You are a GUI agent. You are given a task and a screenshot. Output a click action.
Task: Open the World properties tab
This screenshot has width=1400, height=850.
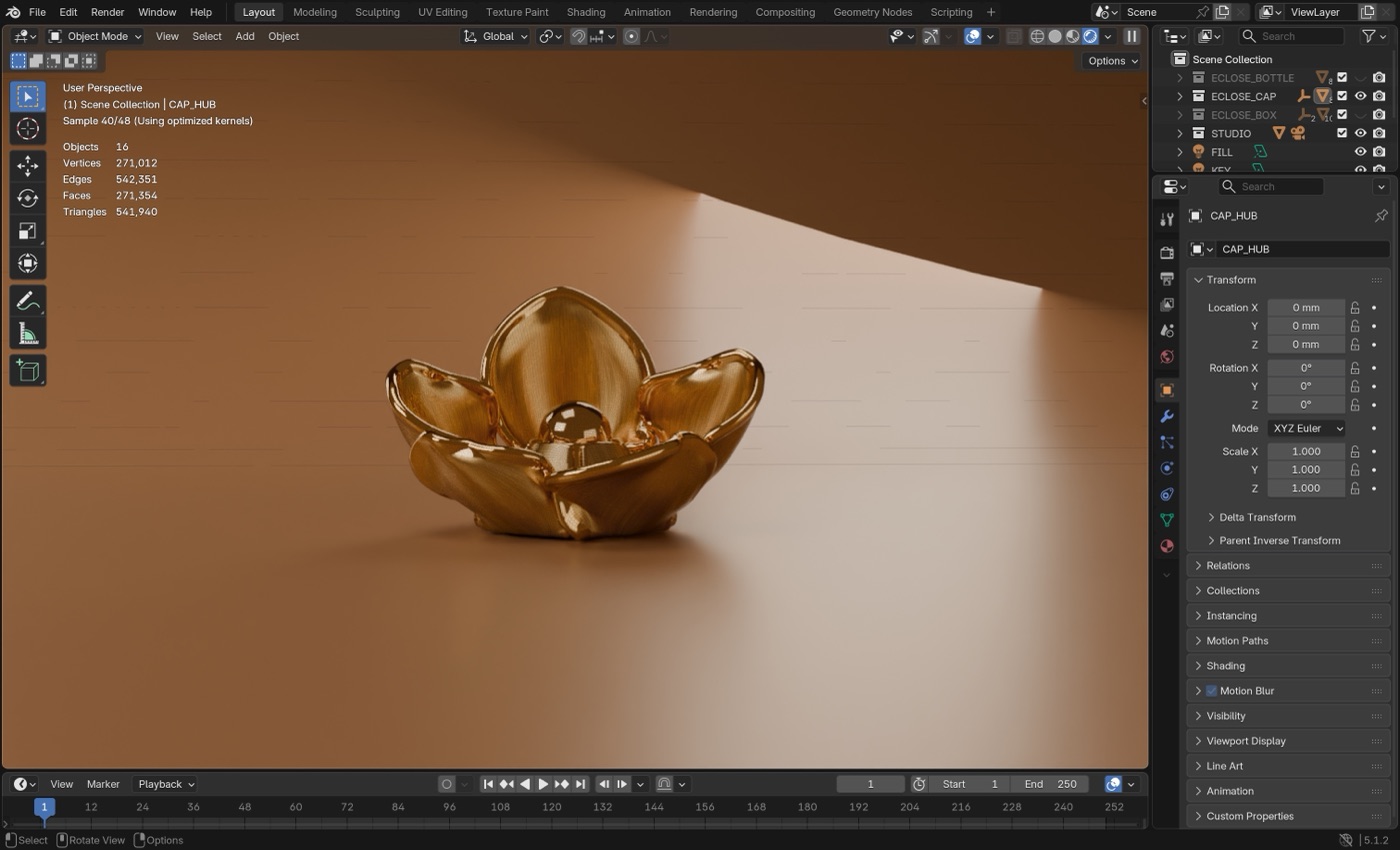pyautogui.click(x=1166, y=357)
